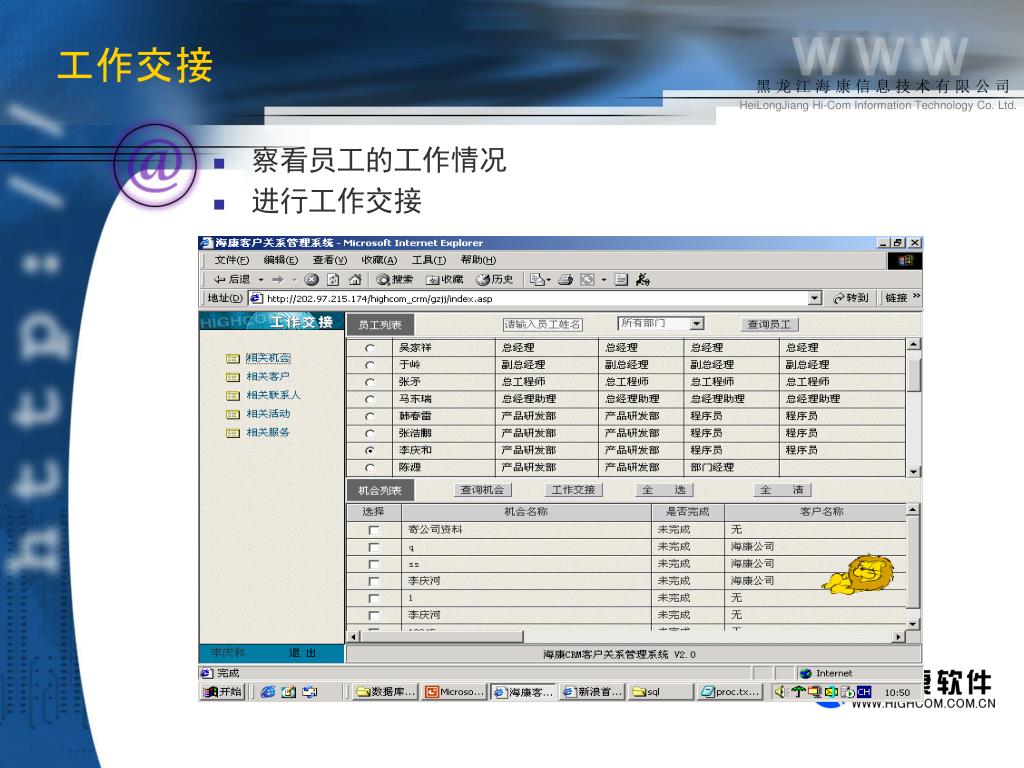Check the box for opportunity ss
This screenshot has width=1024, height=768.
[374, 564]
